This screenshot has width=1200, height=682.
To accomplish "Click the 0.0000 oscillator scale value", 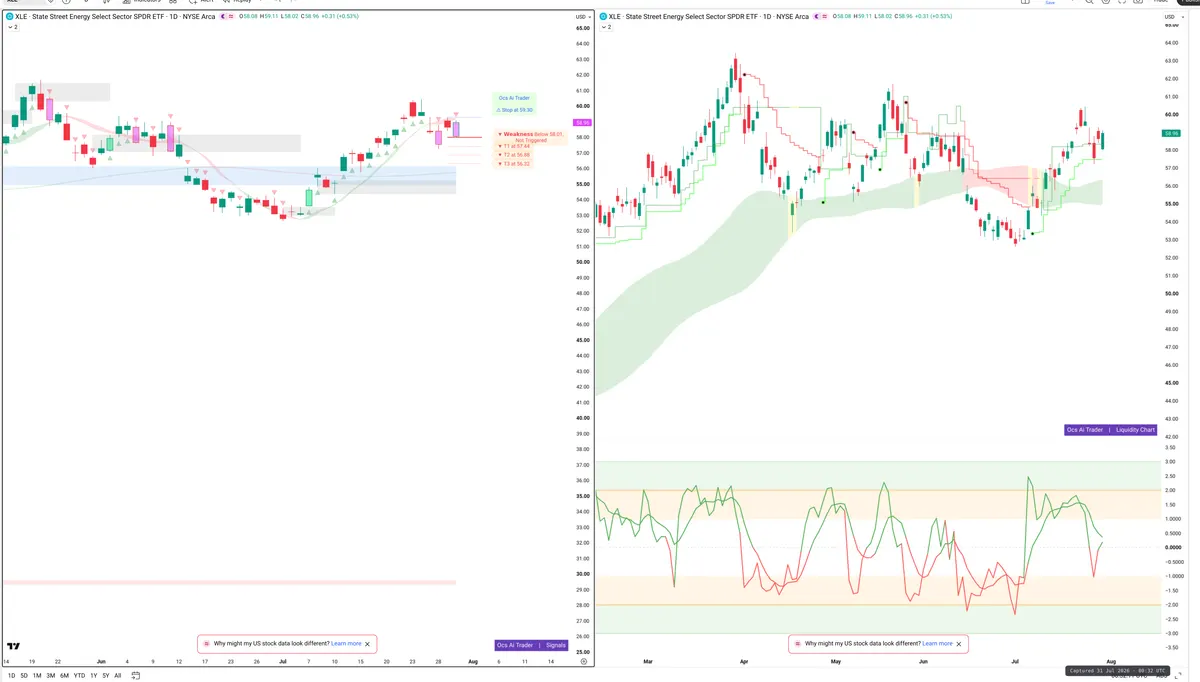I will coord(1171,547).
